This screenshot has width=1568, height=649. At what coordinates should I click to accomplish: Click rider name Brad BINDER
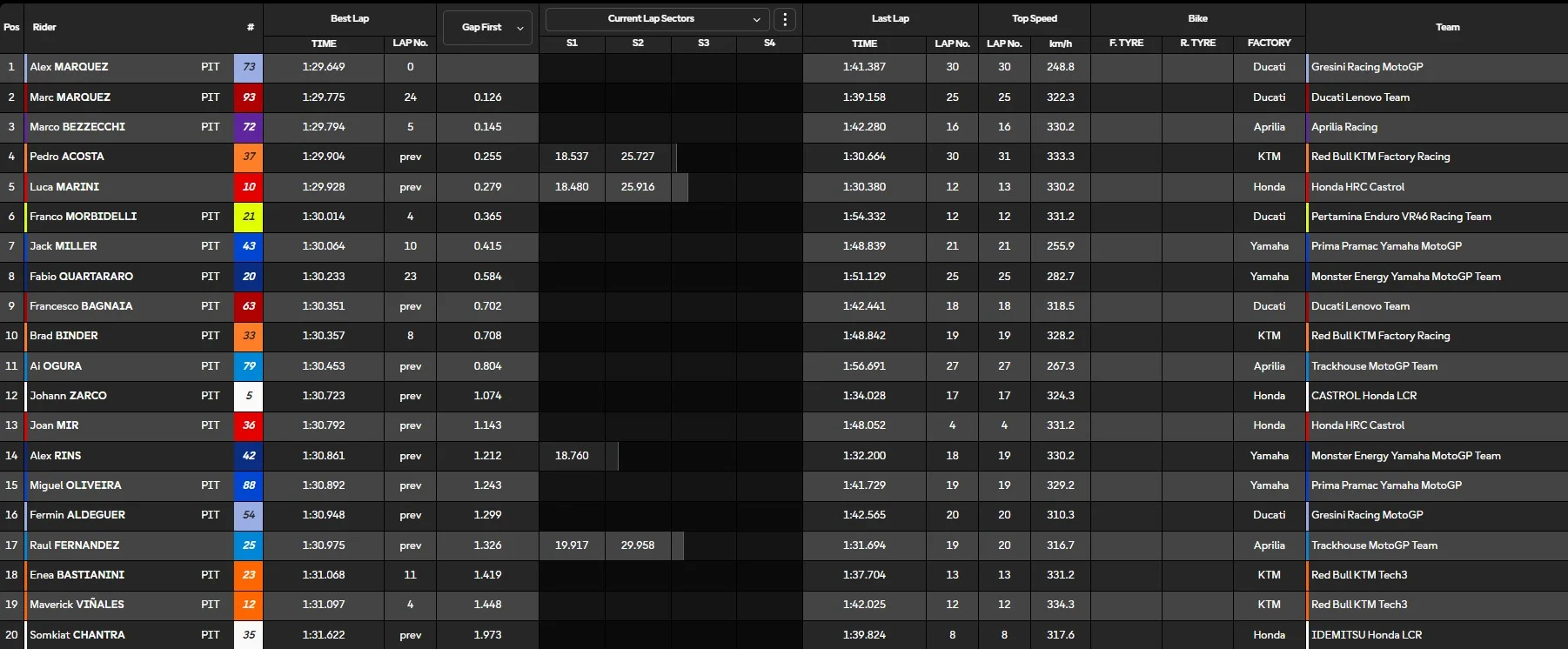coord(64,336)
